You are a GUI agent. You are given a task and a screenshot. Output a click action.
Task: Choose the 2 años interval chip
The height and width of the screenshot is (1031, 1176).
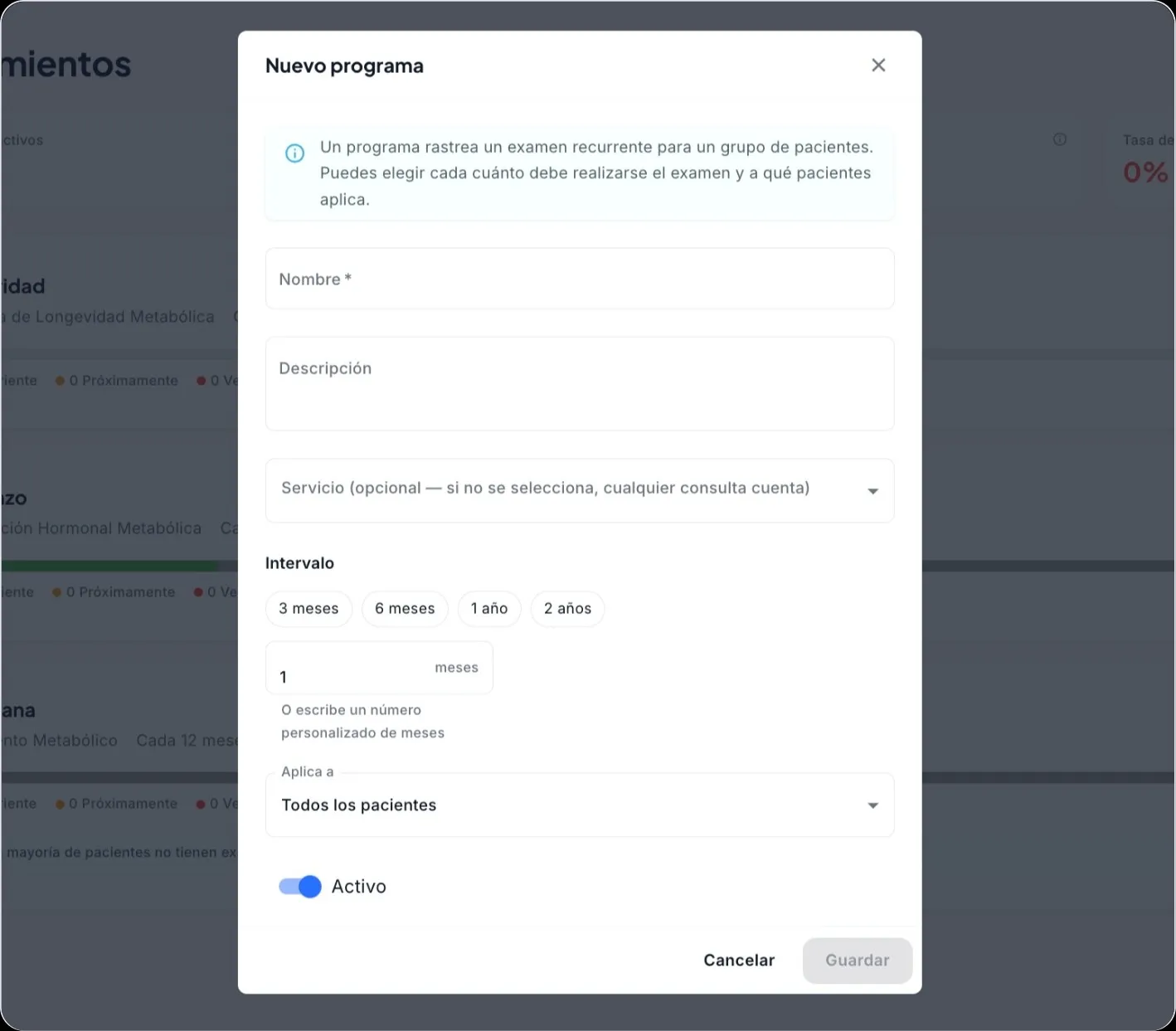(x=567, y=608)
